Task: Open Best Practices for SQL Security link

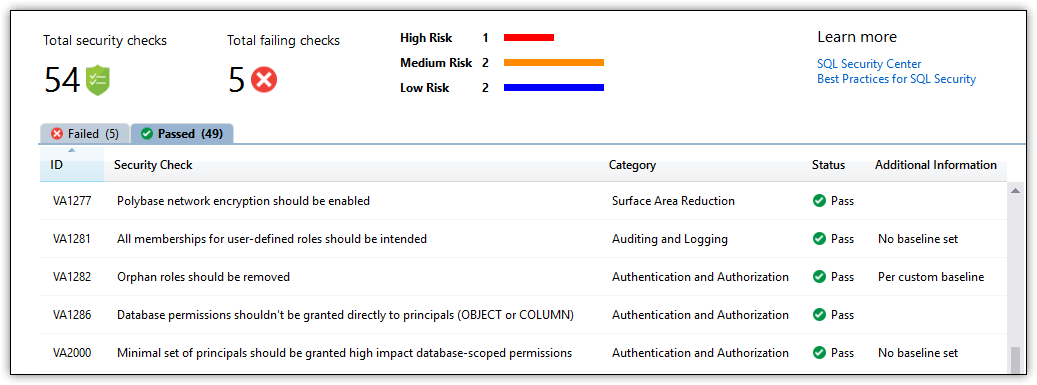Action: click(896, 79)
